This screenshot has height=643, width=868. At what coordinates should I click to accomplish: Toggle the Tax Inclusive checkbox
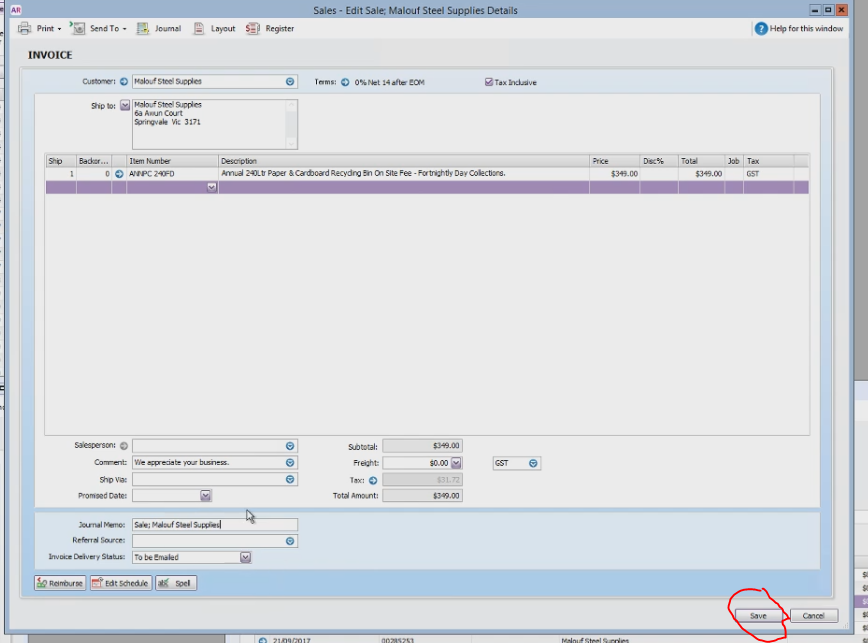tap(489, 82)
